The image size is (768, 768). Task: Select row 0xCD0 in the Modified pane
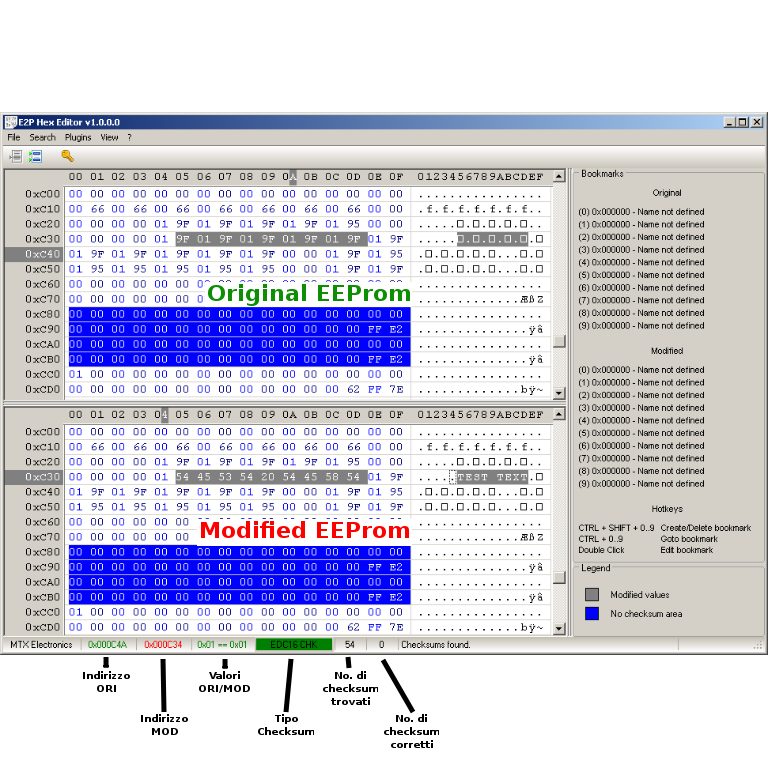[x=279, y=627]
